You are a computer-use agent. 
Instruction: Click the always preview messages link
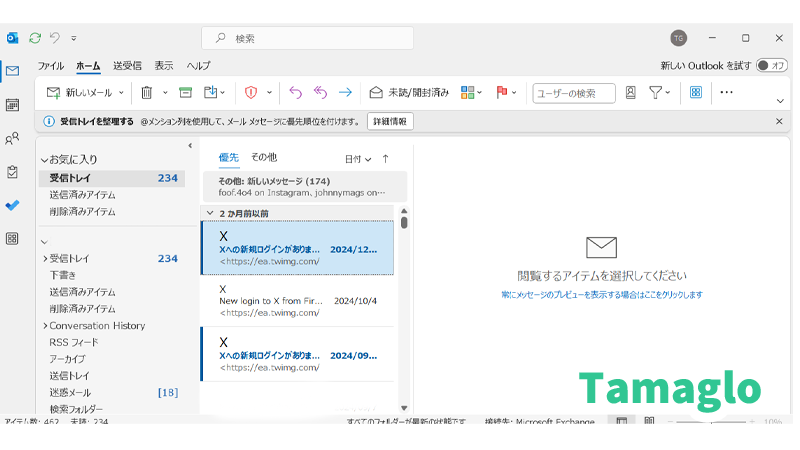[x=601, y=295]
